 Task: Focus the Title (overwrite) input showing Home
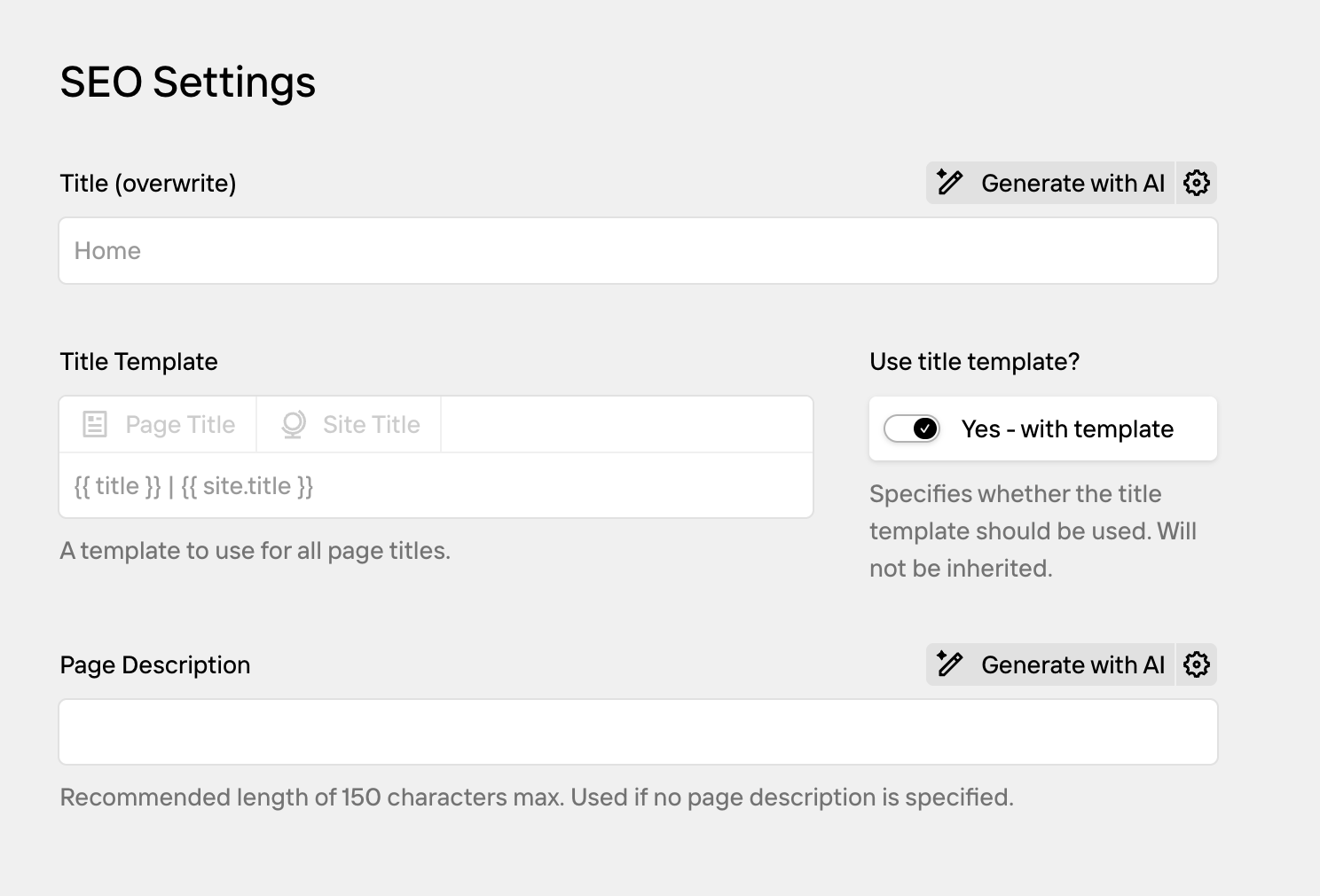[638, 251]
